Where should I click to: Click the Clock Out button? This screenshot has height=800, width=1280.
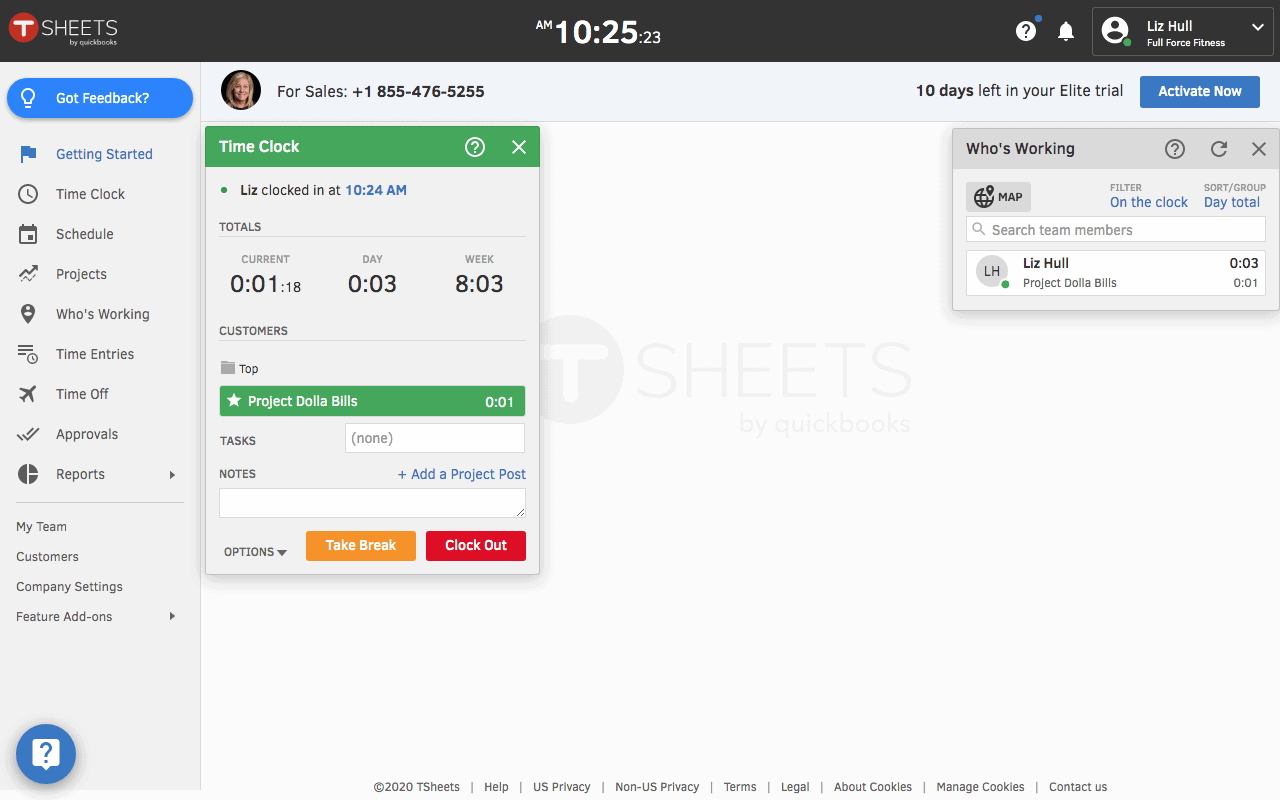476,545
